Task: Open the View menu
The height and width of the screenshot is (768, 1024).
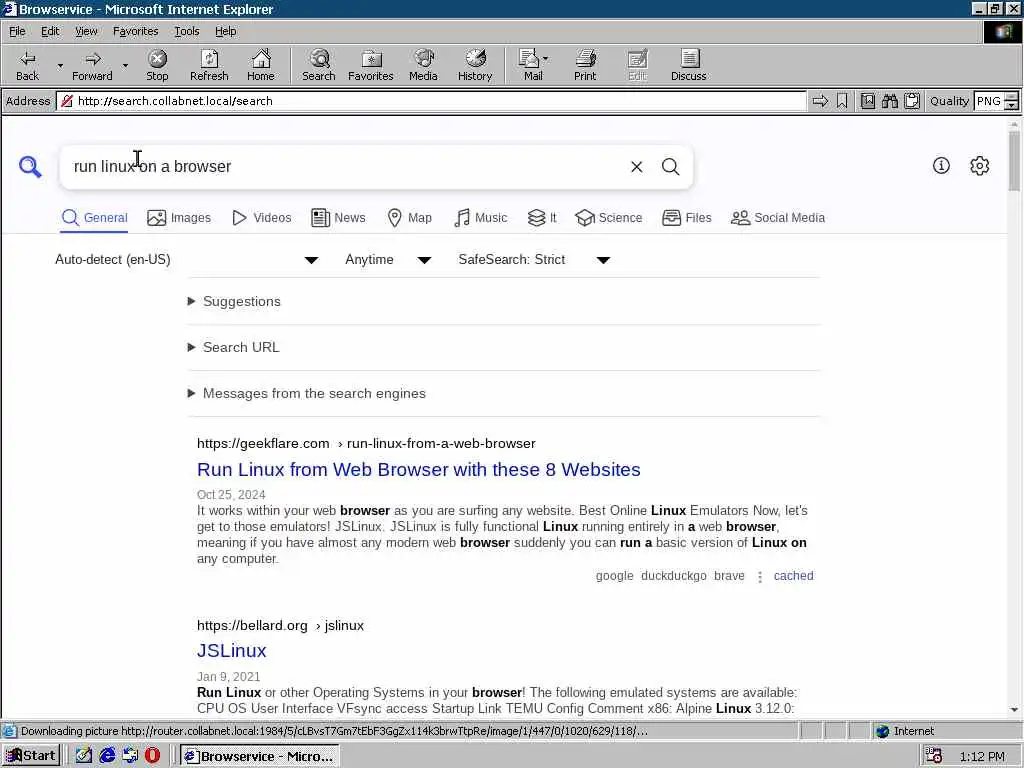Action: pyautogui.click(x=86, y=31)
